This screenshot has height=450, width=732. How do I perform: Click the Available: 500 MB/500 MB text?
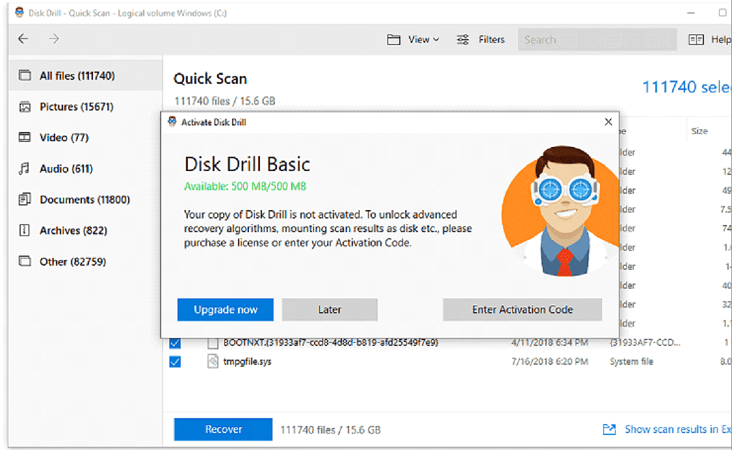tap(245, 187)
